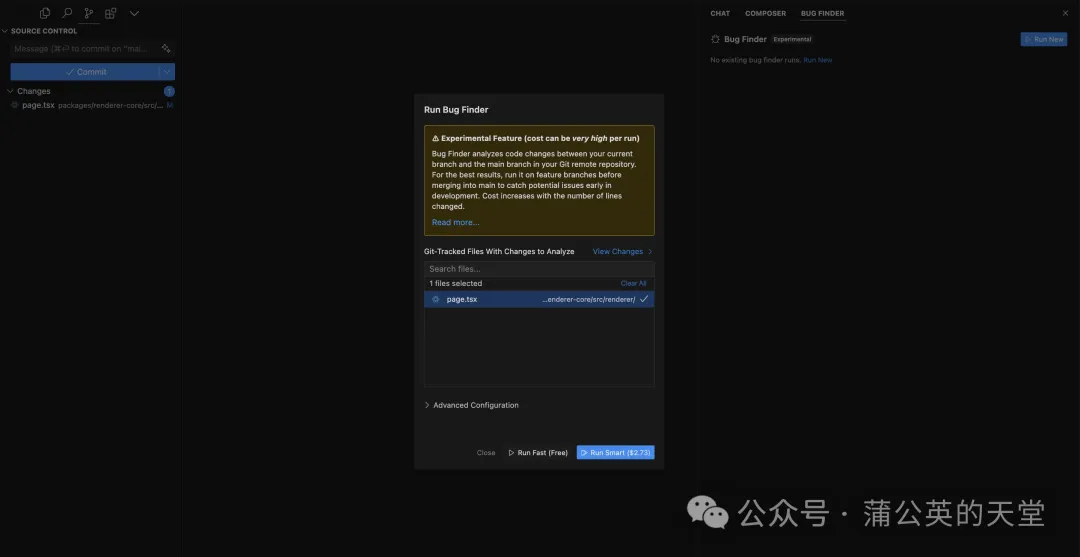The height and width of the screenshot is (557, 1080).
Task: Open the Explorer files icon
Action: coord(45,13)
